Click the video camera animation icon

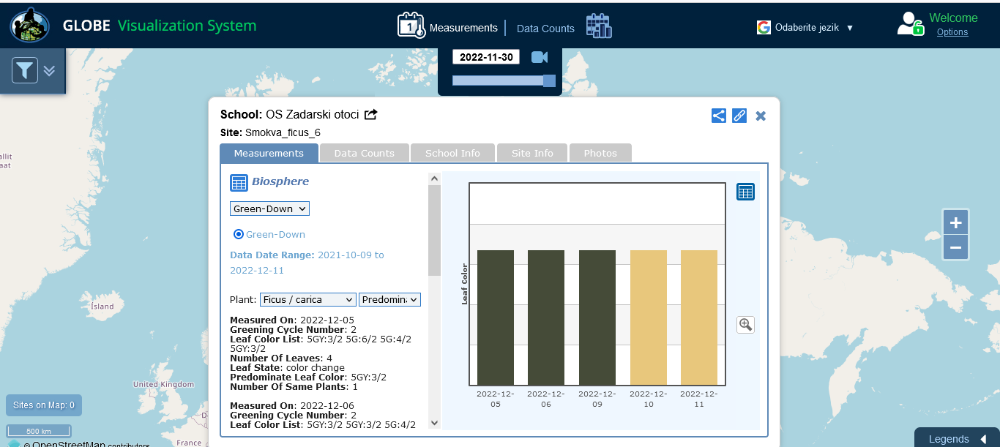[x=540, y=57]
